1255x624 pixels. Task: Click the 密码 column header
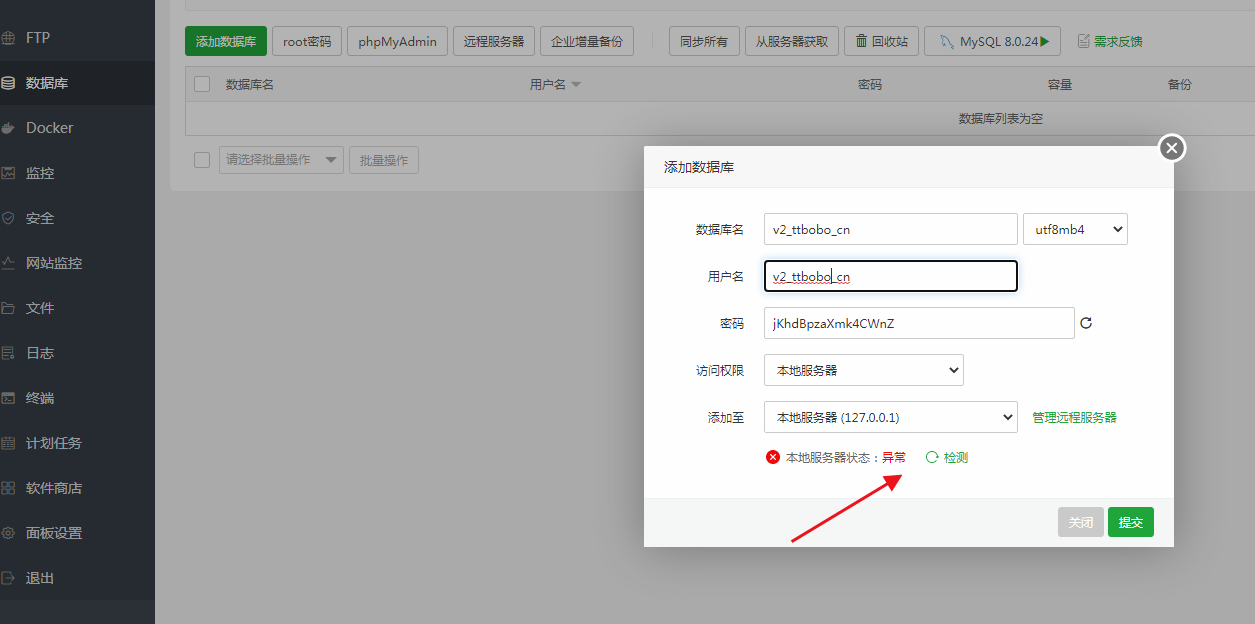click(x=870, y=85)
